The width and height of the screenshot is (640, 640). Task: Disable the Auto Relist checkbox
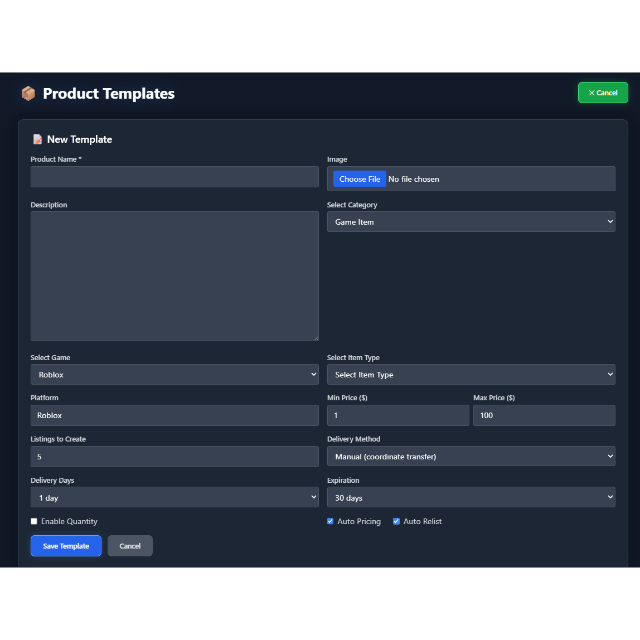(396, 521)
